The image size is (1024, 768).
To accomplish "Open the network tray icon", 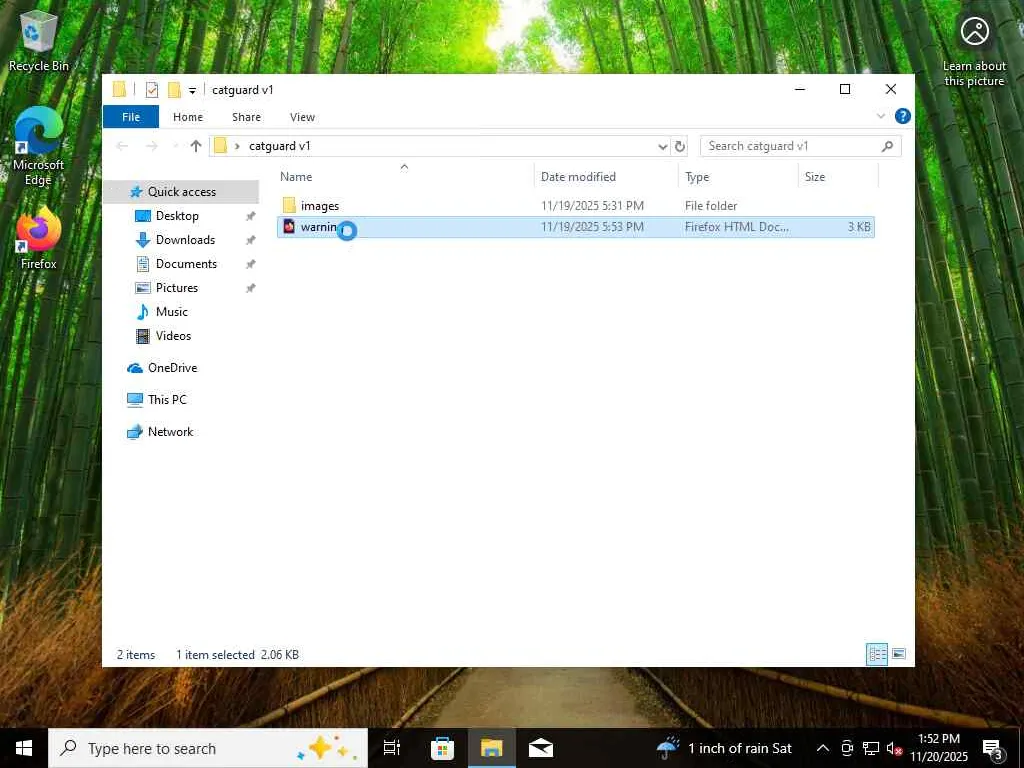I will [x=871, y=748].
